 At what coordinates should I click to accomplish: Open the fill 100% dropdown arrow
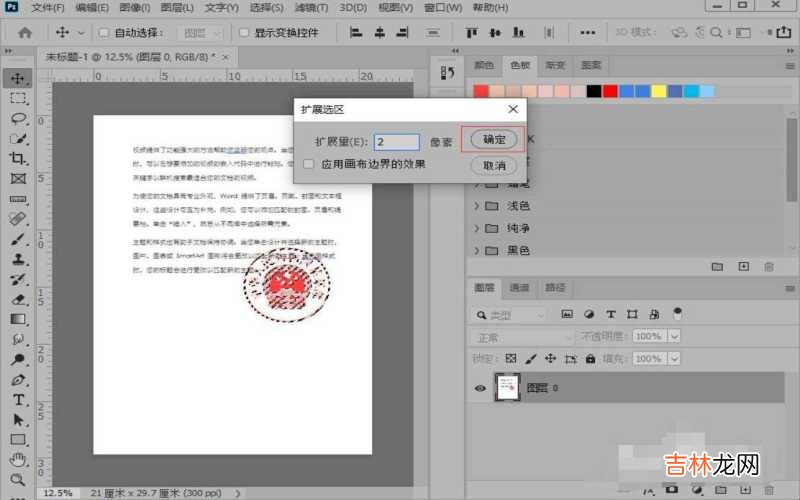[674, 359]
